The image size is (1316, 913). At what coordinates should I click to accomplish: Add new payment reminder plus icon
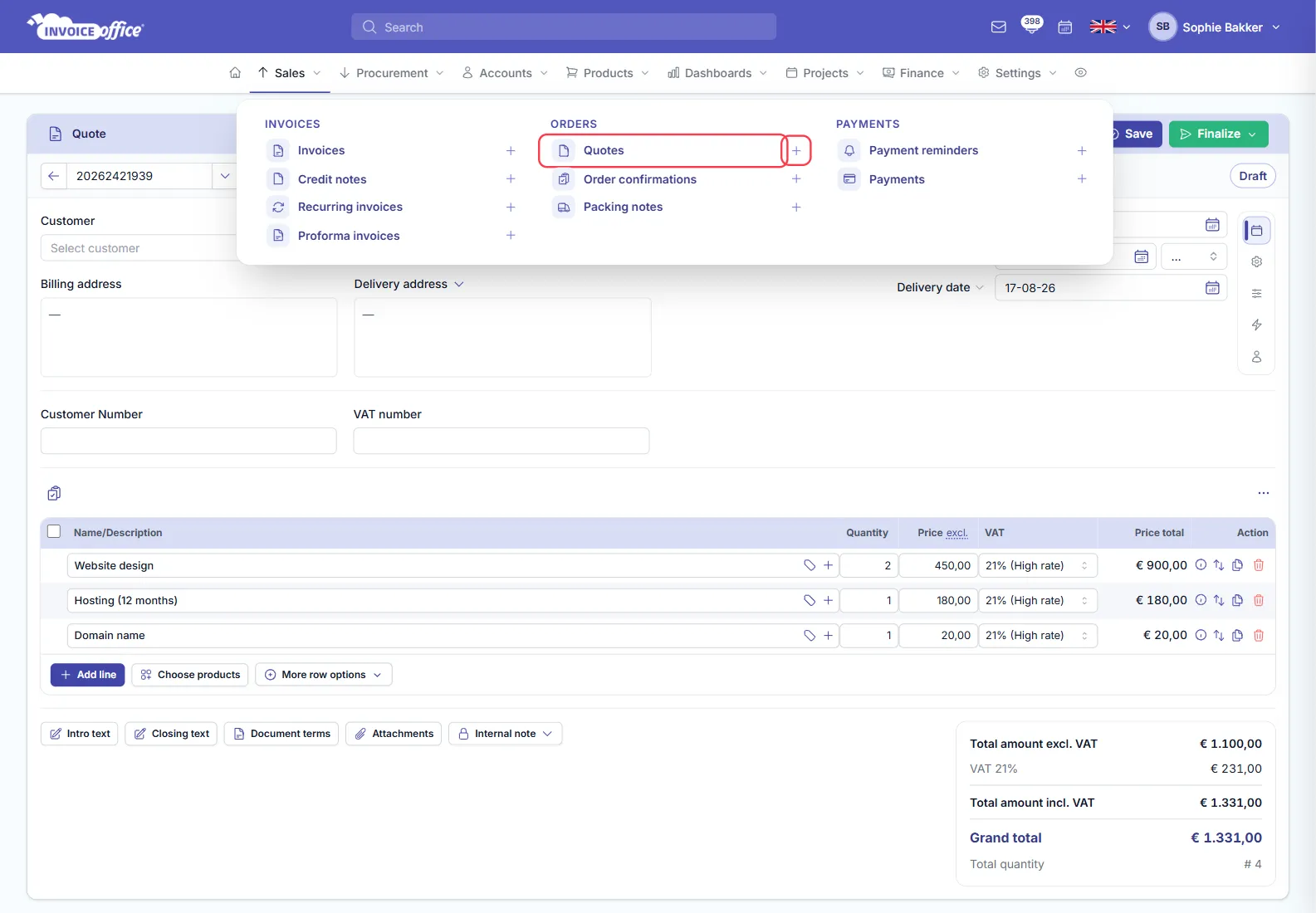[1082, 151]
